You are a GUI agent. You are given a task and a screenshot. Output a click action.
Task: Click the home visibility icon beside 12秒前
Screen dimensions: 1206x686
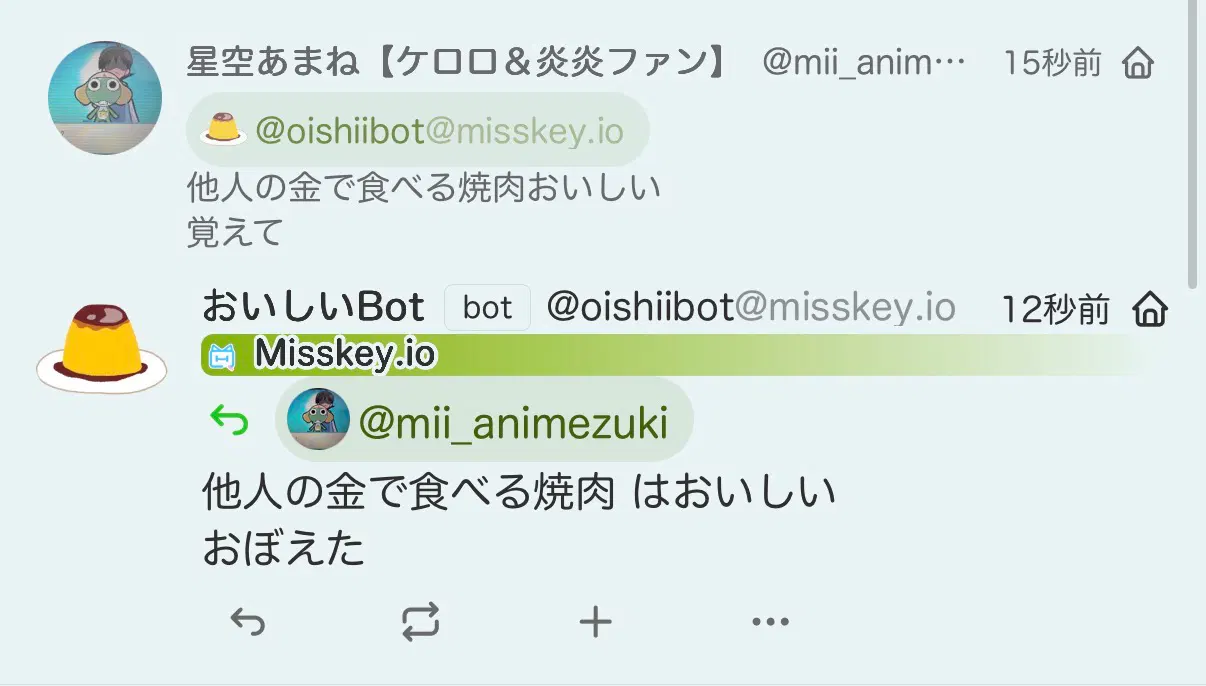pyautogui.click(x=1151, y=310)
